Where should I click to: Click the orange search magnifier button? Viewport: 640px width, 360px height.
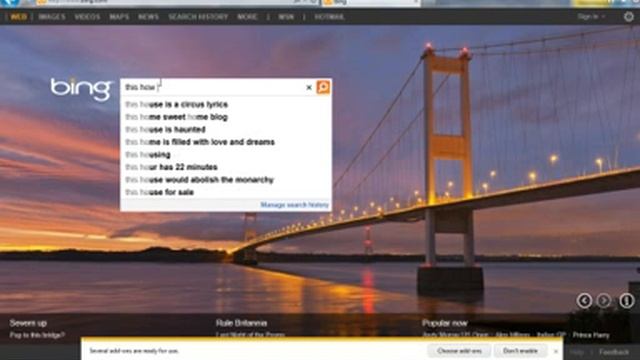coord(323,87)
